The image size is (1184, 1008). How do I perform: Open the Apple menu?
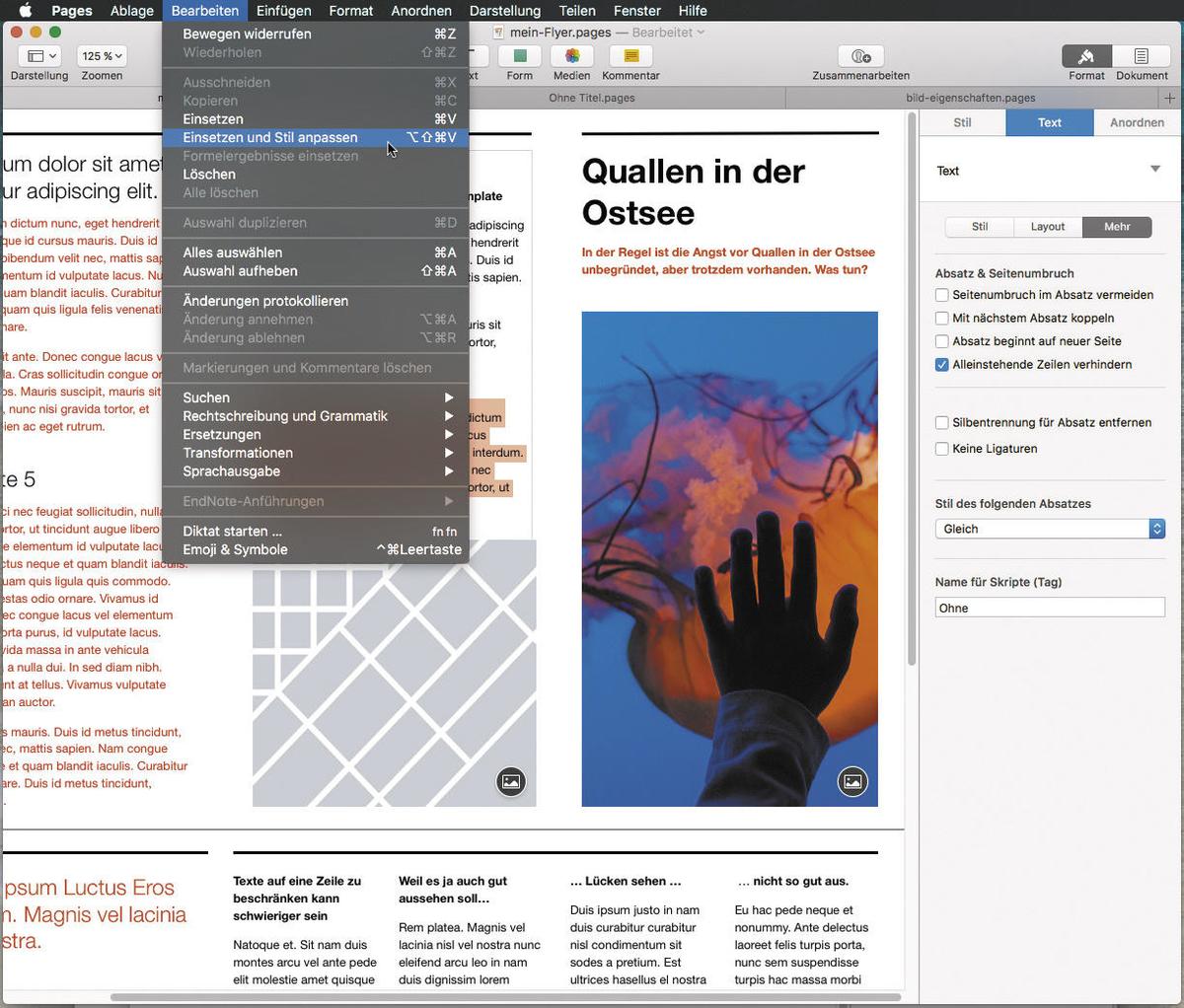coord(27,10)
